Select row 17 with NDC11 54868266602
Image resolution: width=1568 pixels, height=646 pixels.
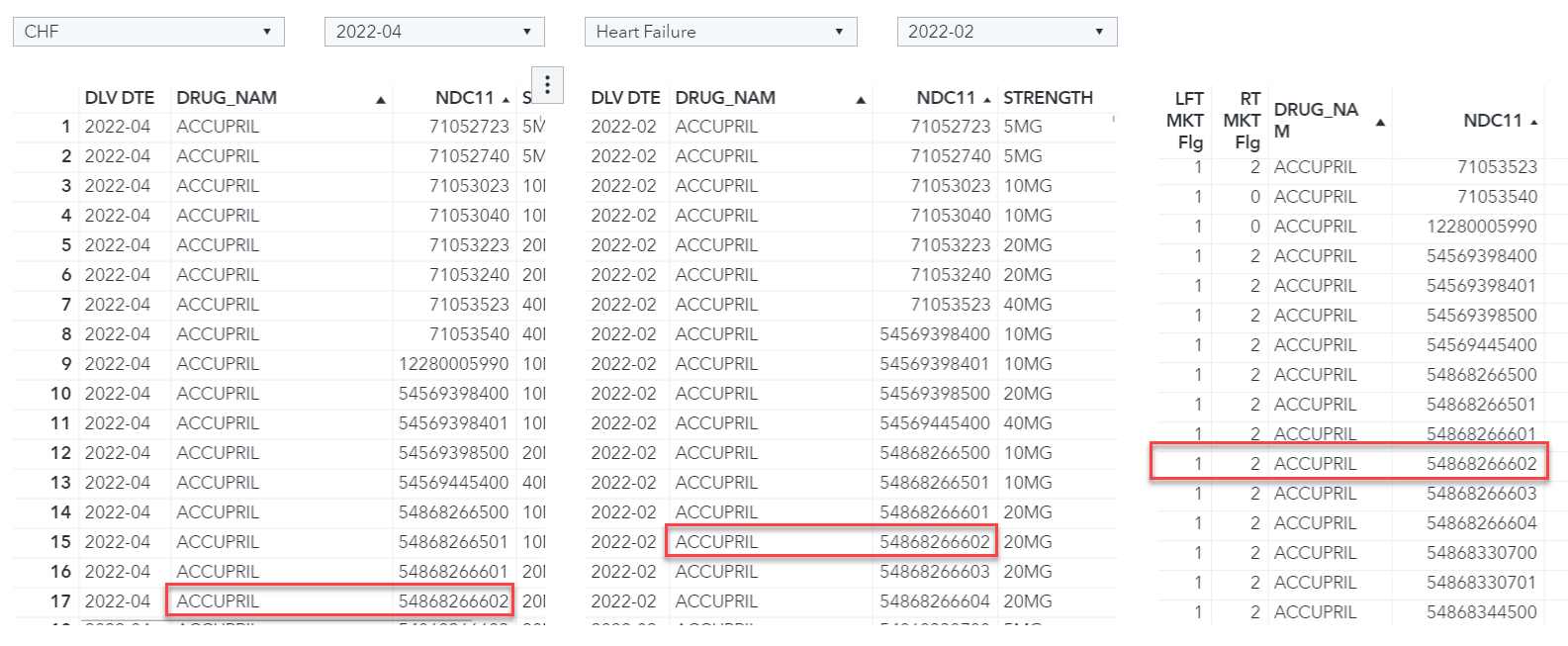pyautogui.click(x=279, y=601)
